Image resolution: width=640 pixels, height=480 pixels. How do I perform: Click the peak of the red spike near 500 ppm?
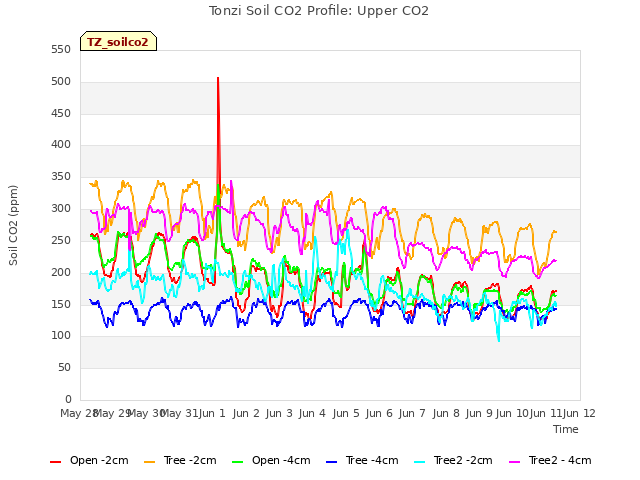218,78
